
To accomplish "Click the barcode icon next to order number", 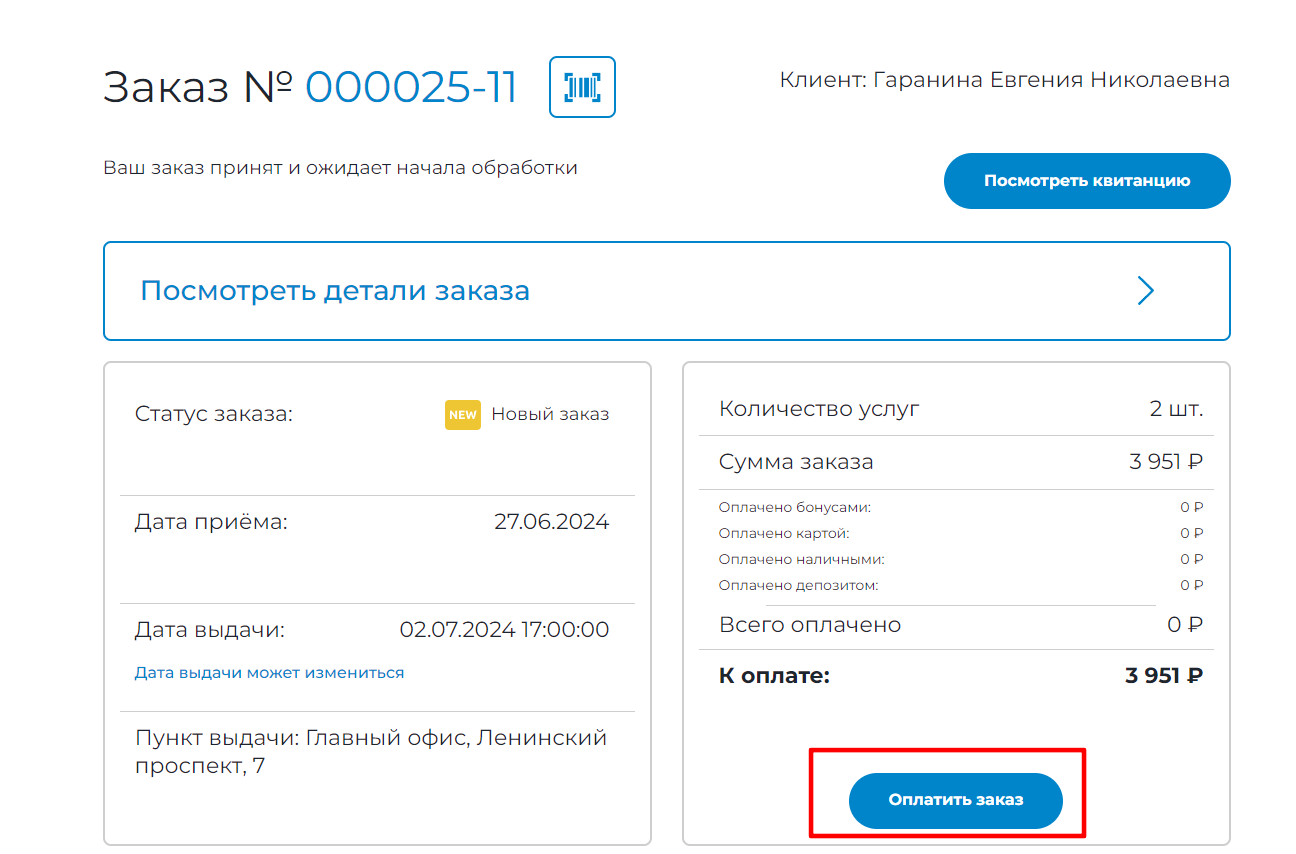I will point(582,87).
